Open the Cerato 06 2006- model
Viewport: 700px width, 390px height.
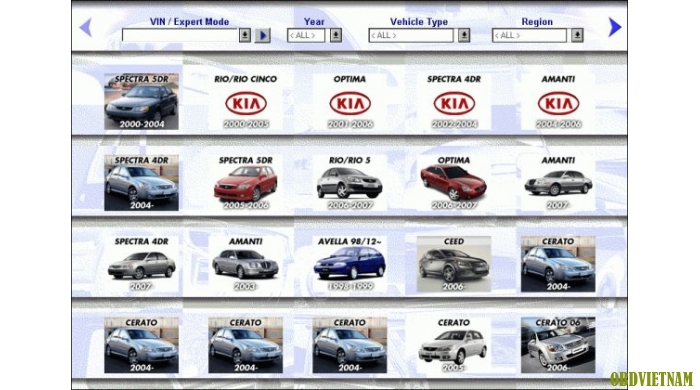click(558, 345)
